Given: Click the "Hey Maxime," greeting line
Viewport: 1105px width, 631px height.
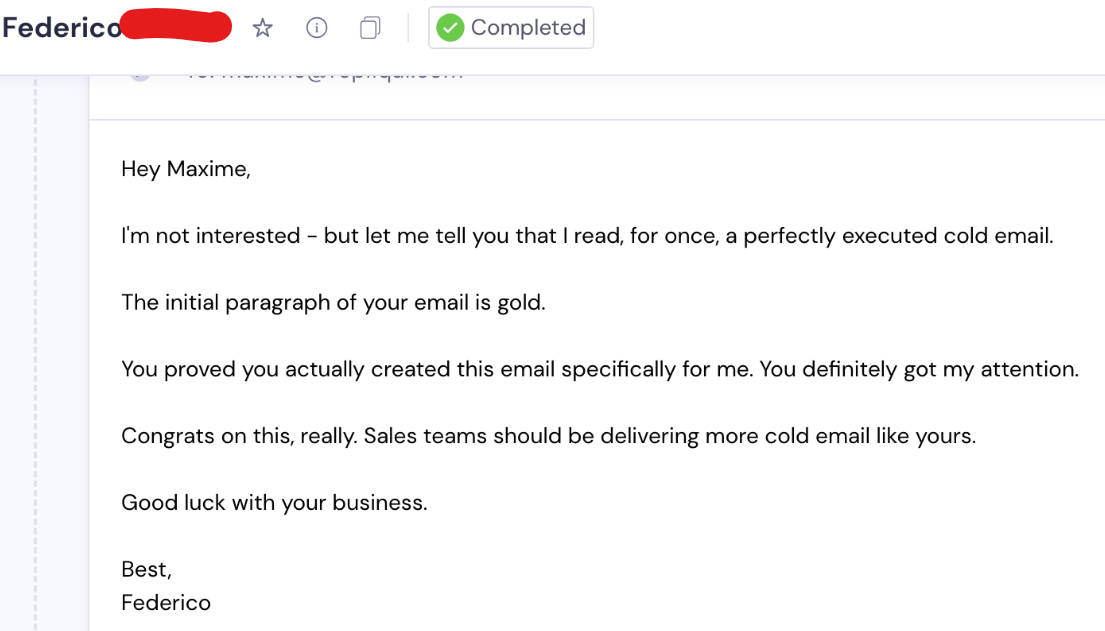Looking at the screenshot, I should tap(186, 169).
